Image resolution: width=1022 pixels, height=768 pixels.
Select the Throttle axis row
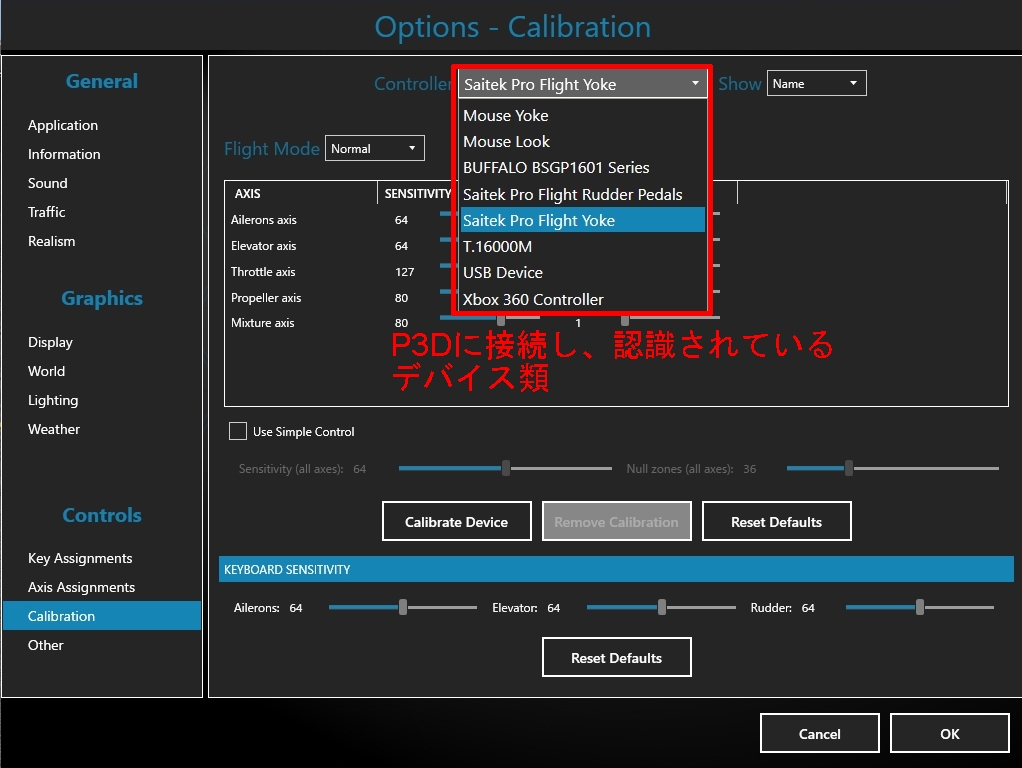coord(263,272)
